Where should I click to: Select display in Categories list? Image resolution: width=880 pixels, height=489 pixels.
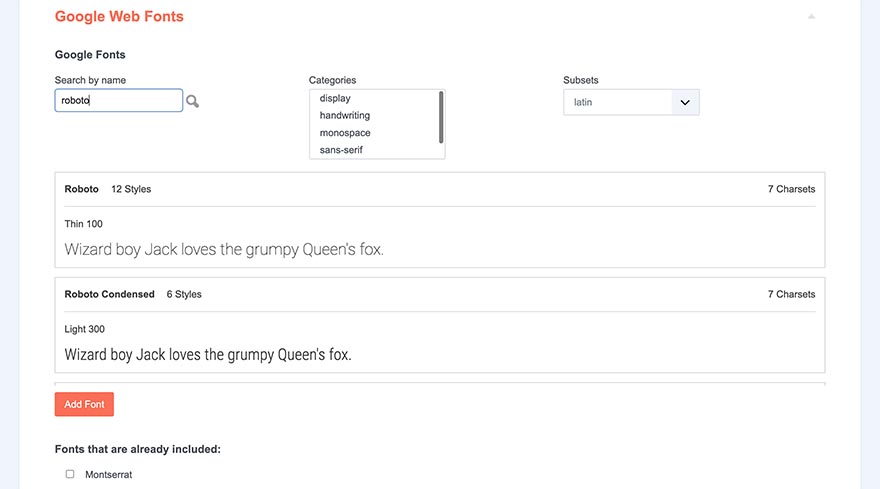tap(335, 98)
